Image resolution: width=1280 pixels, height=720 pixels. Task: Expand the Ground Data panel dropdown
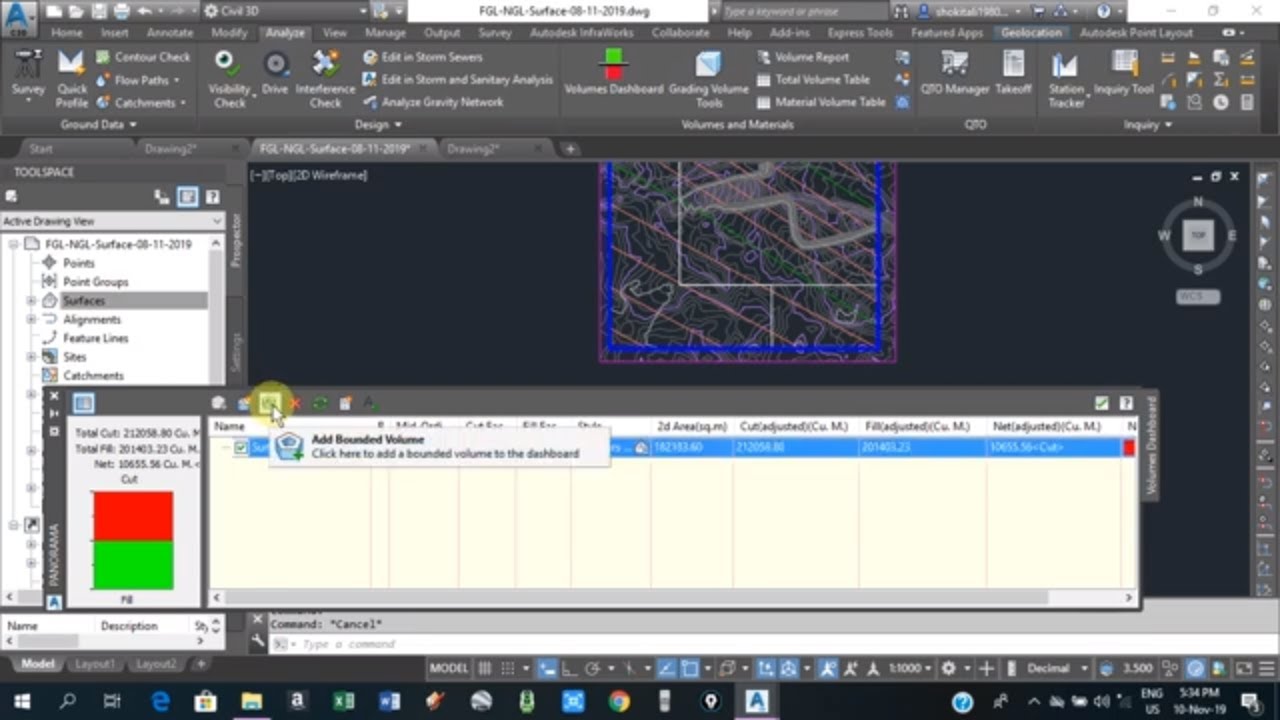[98, 125]
